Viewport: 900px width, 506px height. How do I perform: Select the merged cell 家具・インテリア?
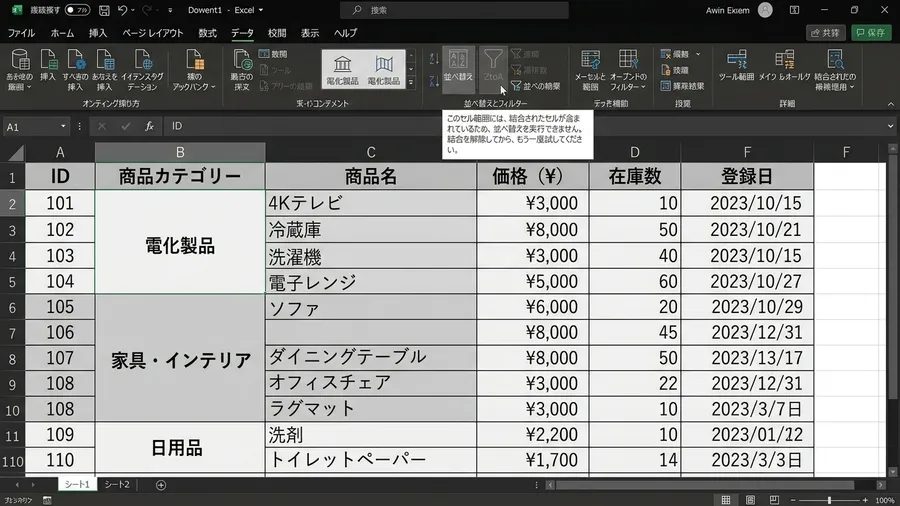coord(180,358)
